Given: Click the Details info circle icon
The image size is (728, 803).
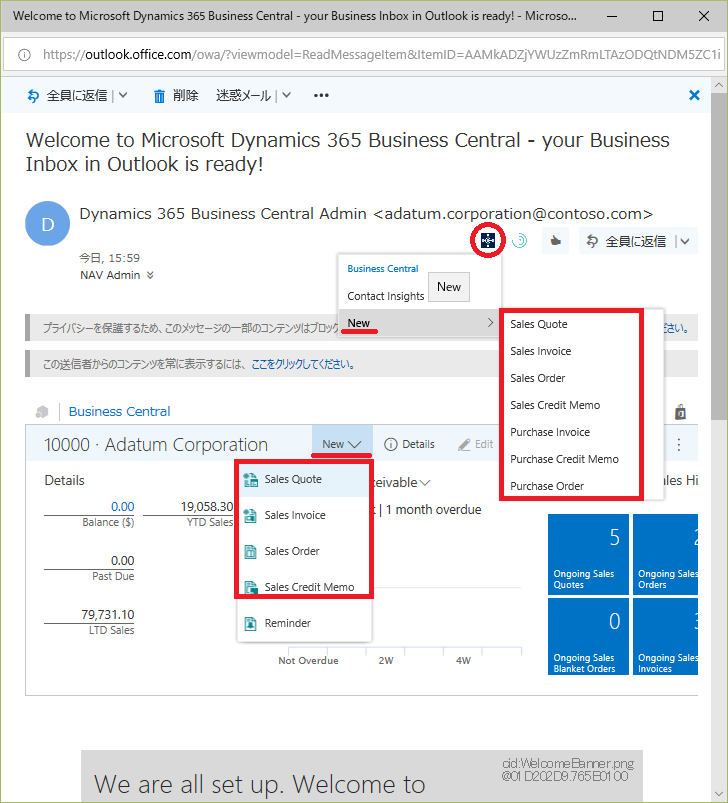Looking at the screenshot, I should 391,445.
